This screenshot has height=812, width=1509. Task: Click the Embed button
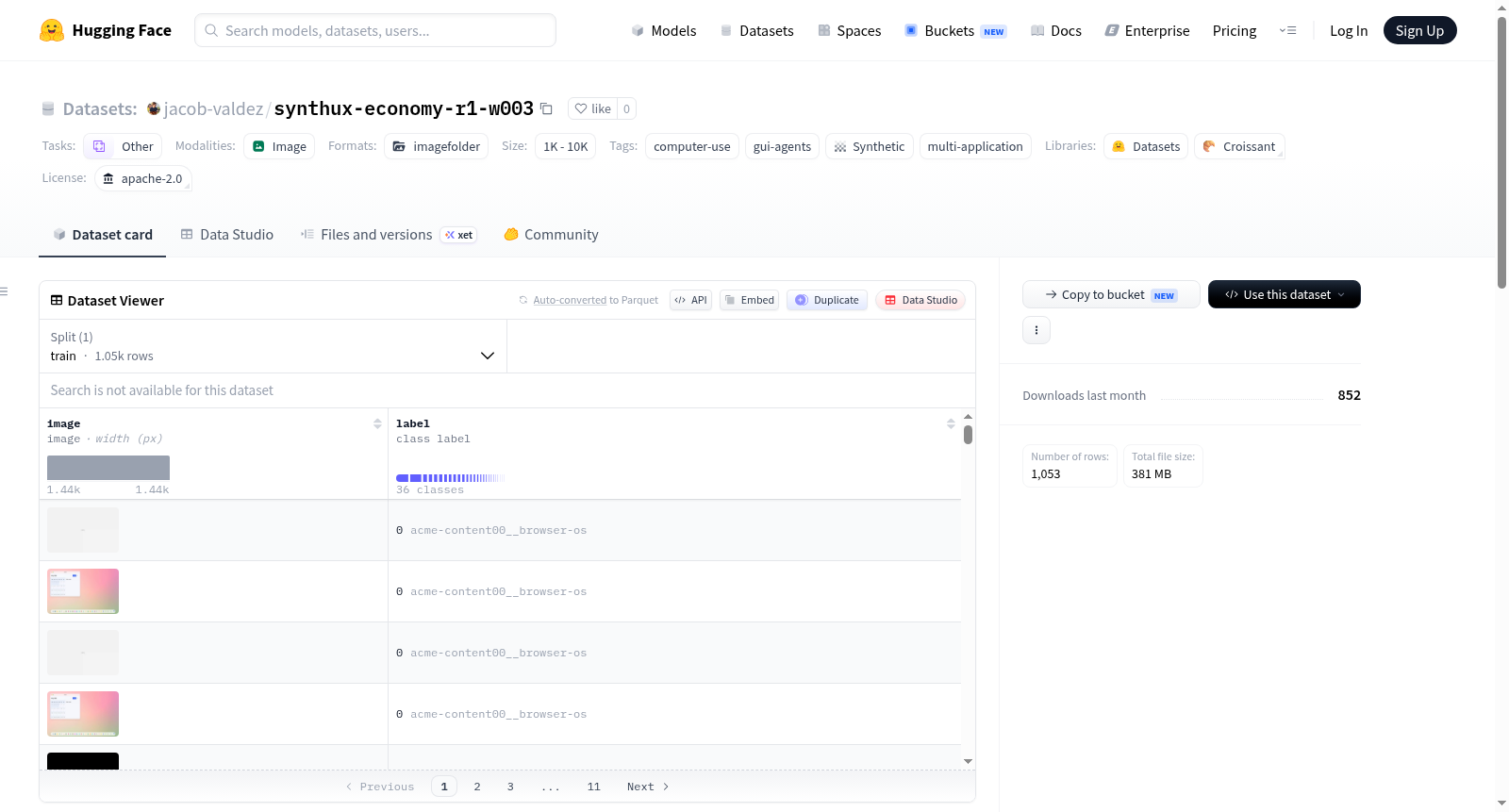point(749,300)
